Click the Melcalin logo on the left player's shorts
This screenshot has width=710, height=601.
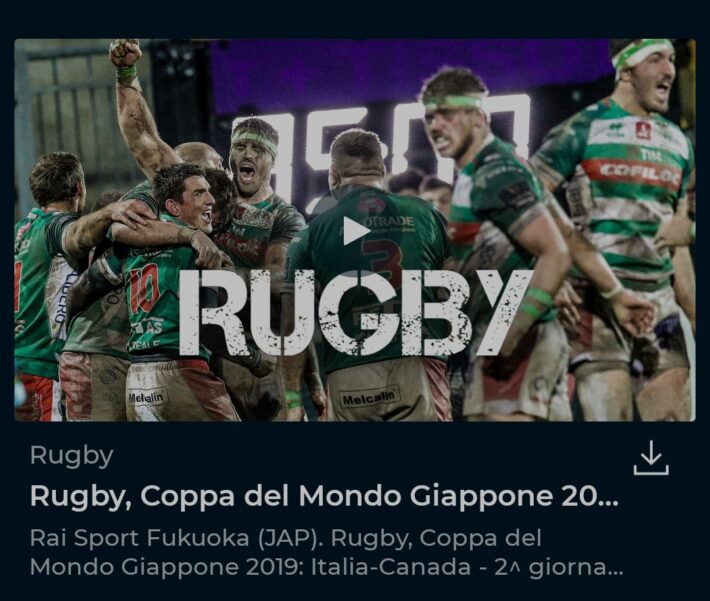click(x=147, y=398)
